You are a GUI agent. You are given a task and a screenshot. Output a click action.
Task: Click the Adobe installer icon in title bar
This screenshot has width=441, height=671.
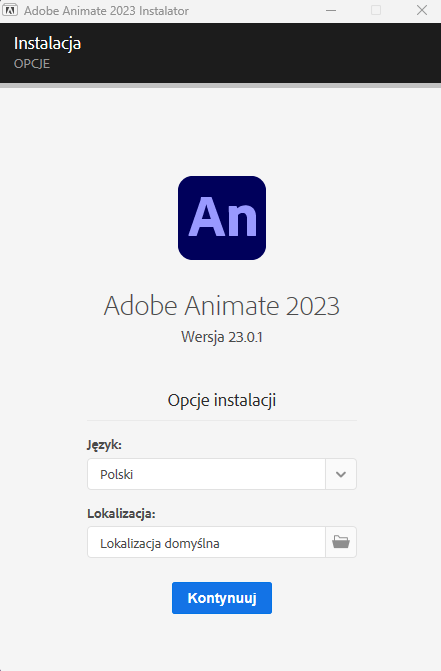pos(10,10)
